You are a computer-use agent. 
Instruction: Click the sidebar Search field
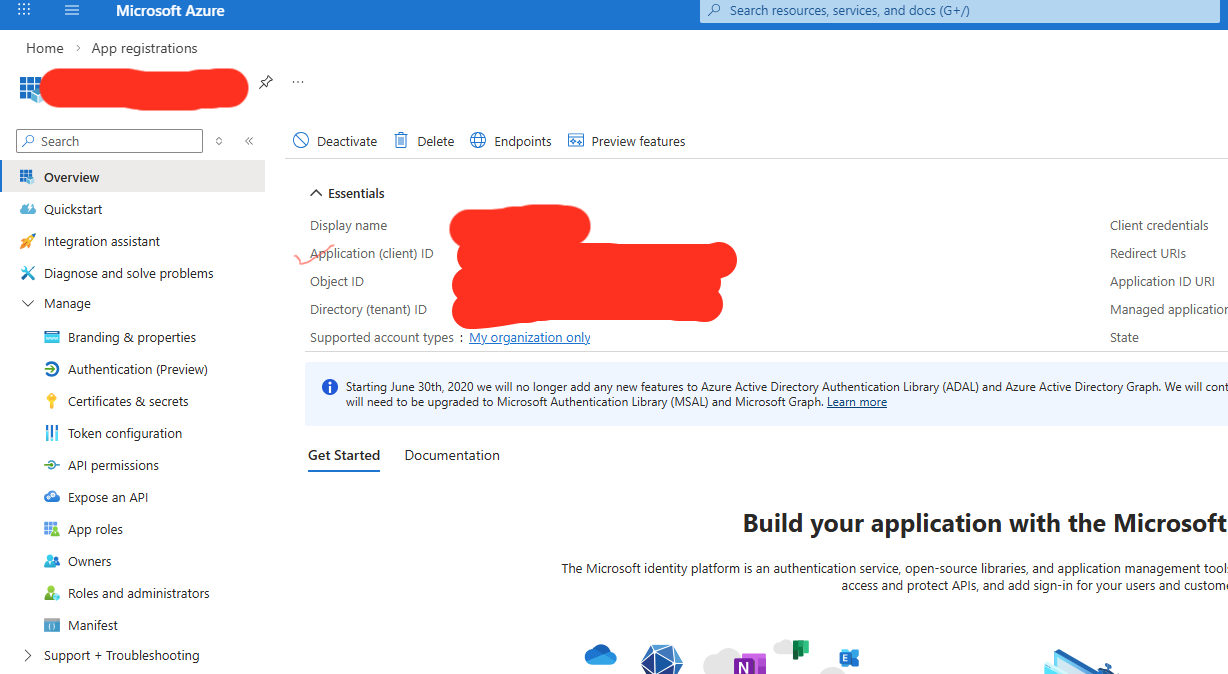109,141
